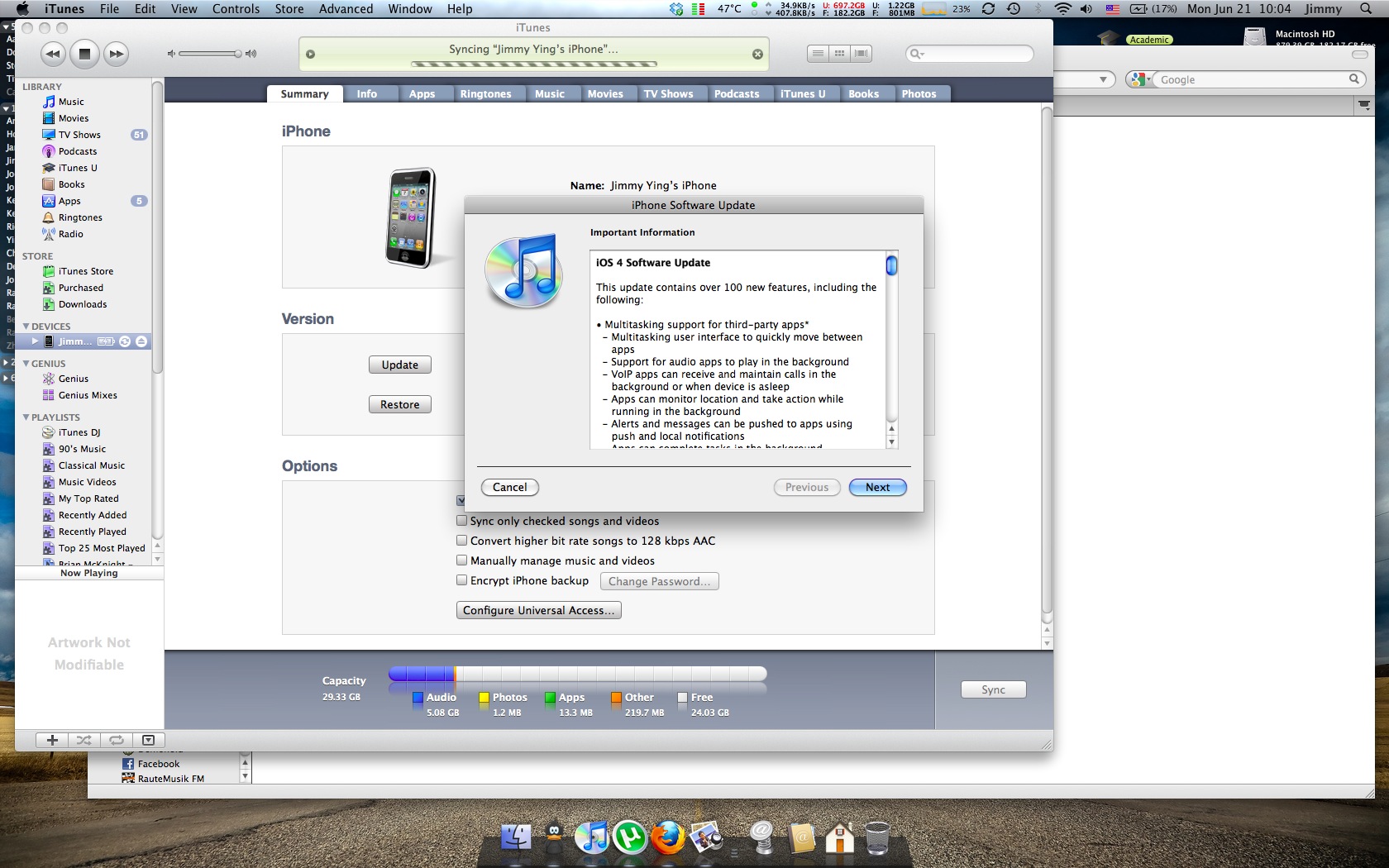Open Radio in the Library sidebar

pos(71,234)
